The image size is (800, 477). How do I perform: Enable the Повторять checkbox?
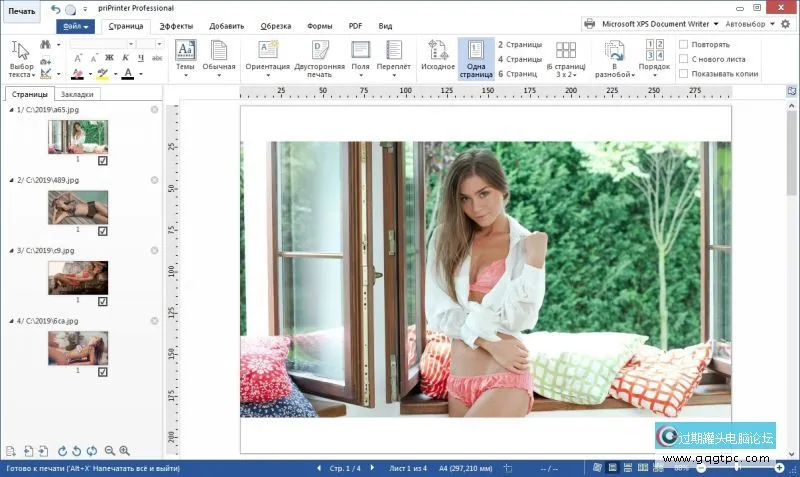pyautogui.click(x=684, y=44)
